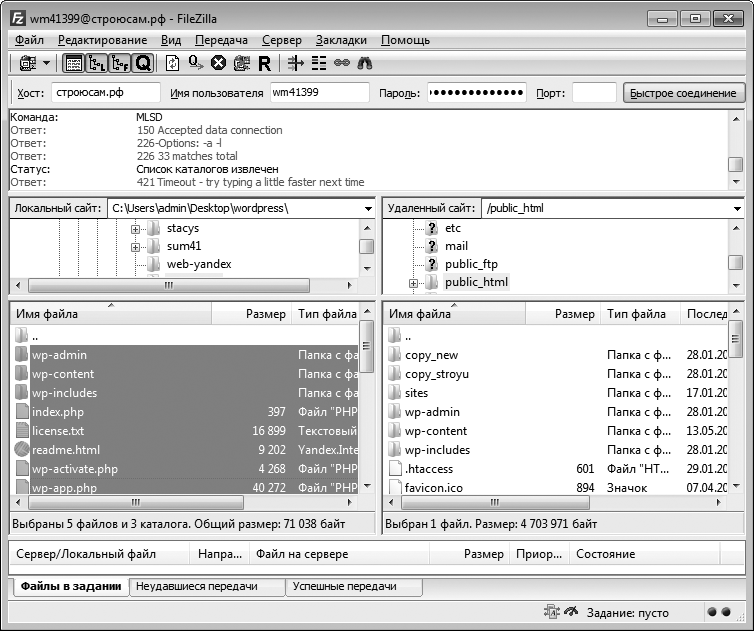Open directory comparison icon
Screen dimensions: 754x631
point(319,63)
